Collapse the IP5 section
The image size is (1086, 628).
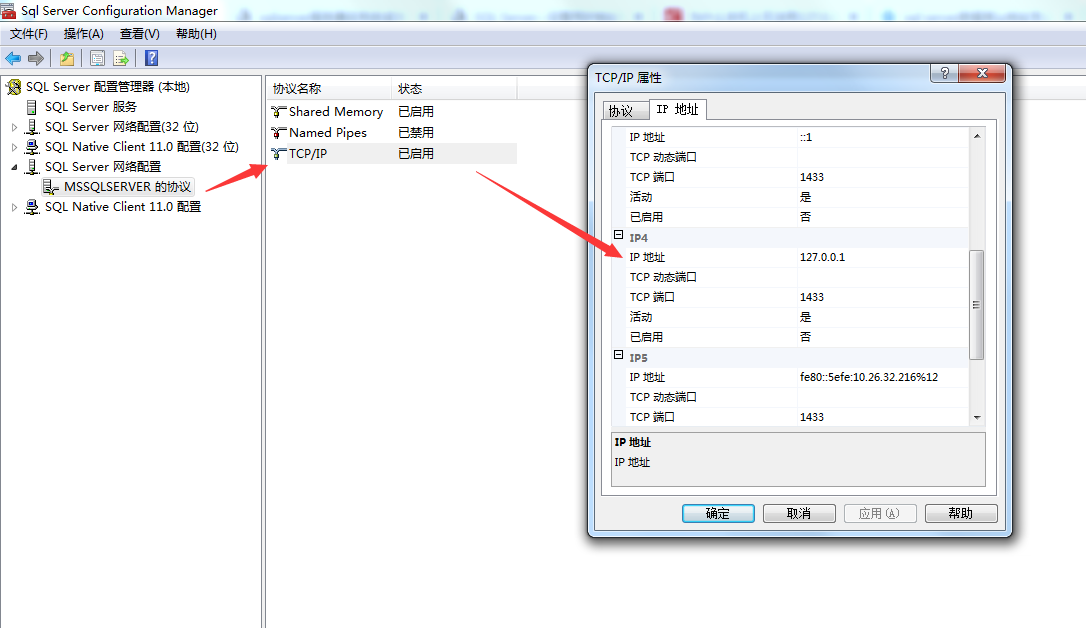point(618,355)
